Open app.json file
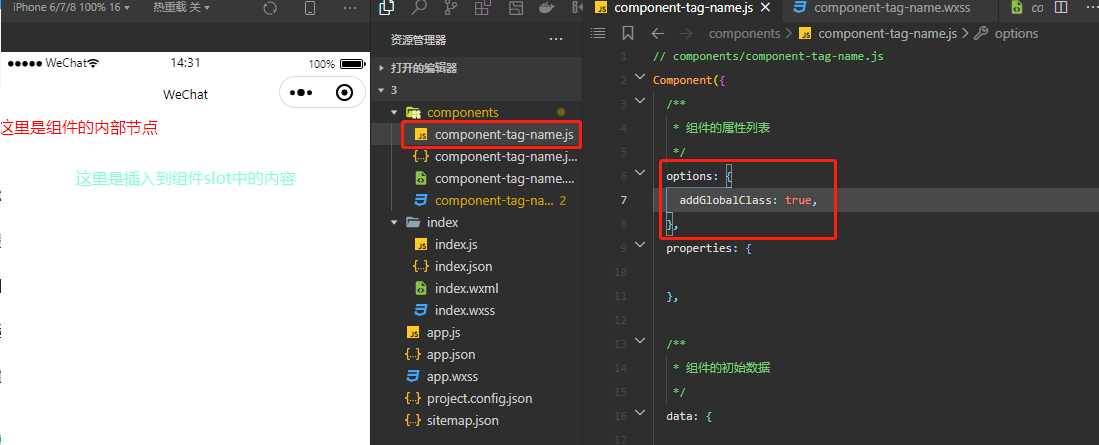 tap(451, 355)
